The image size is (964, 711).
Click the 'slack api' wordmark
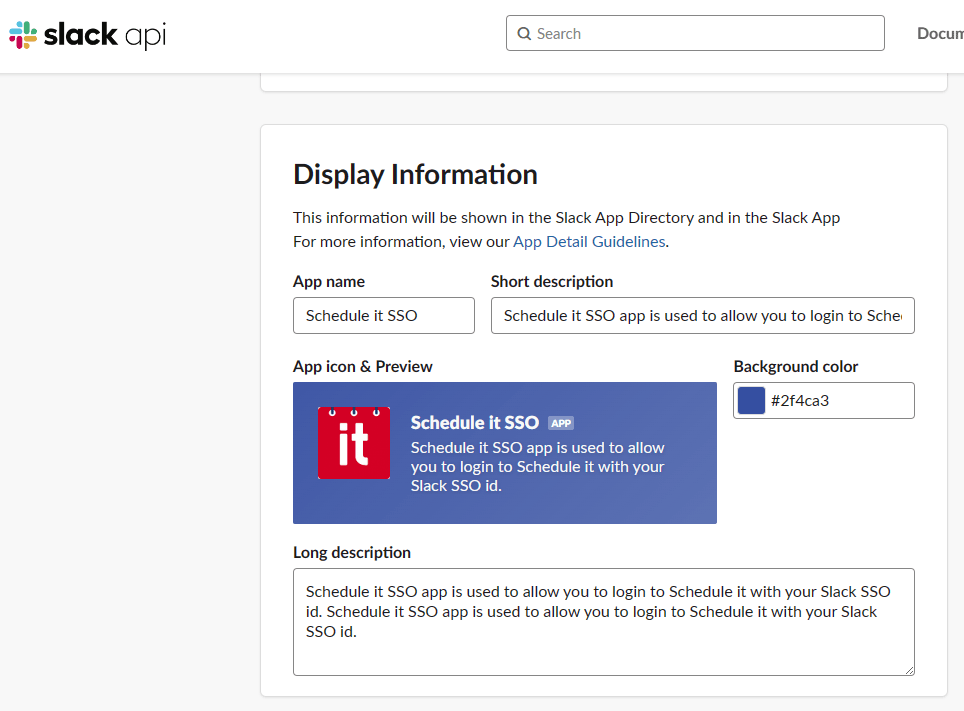(x=105, y=35)
